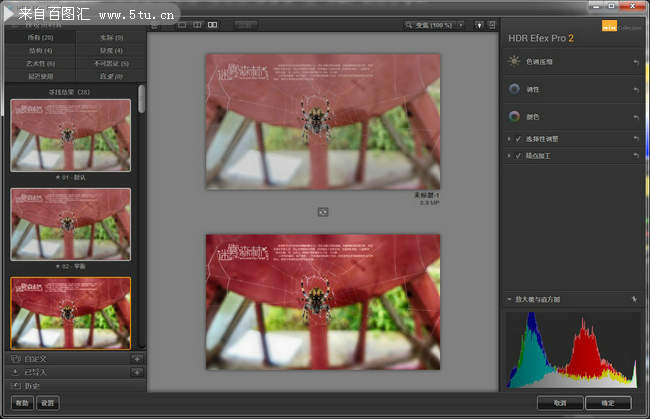Toggle the Finishing (精点加工) checkbox
The image size is (650, 419).
point(518,156)
